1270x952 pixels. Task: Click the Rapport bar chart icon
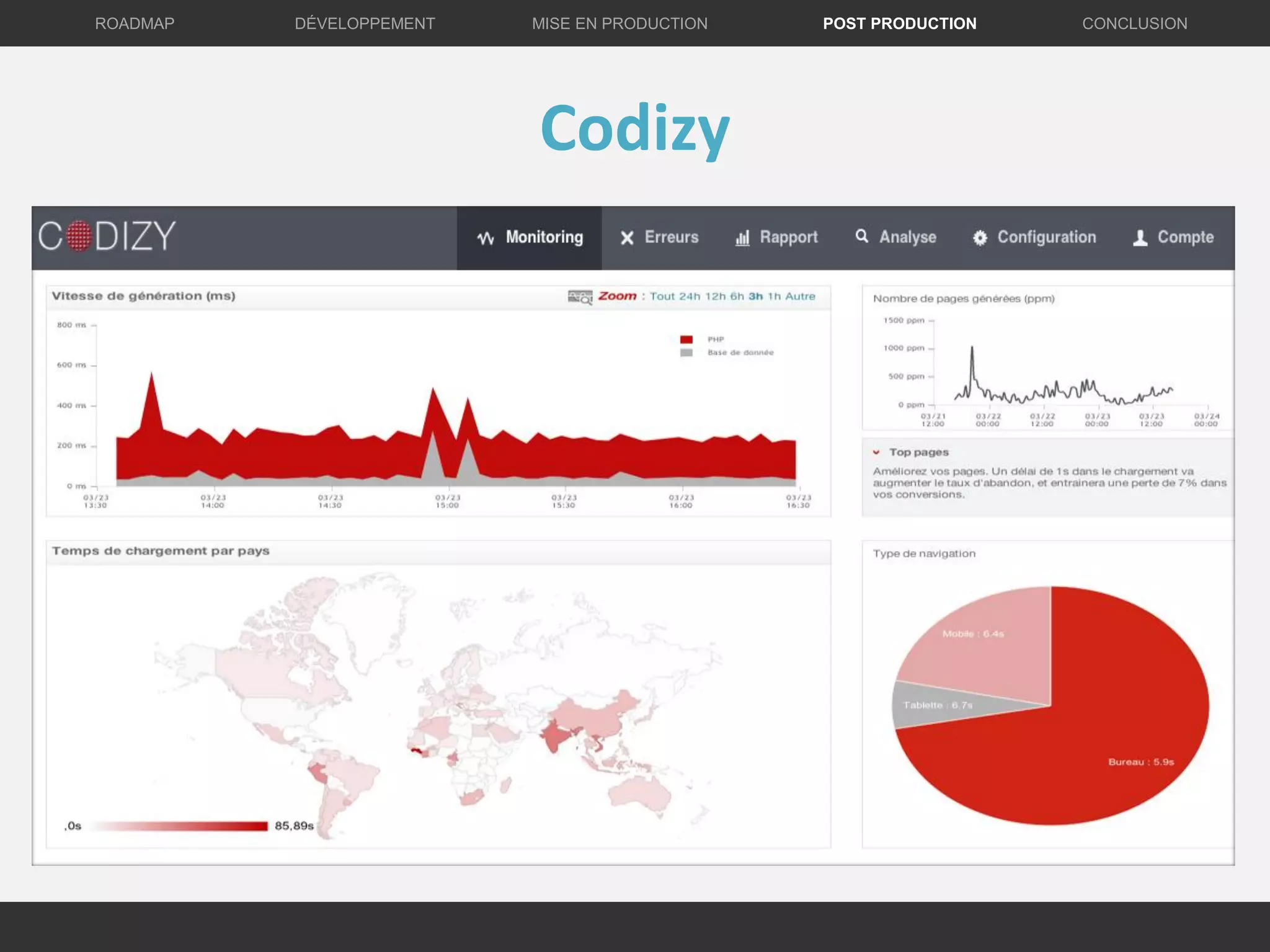coord(742,238)
